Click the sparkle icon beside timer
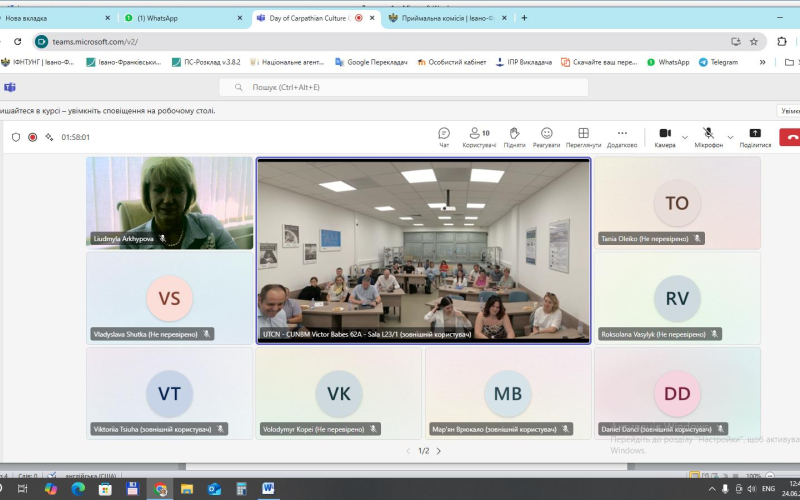Image resolution: width=800 pixels, height=500 pixels. point(49,137)
